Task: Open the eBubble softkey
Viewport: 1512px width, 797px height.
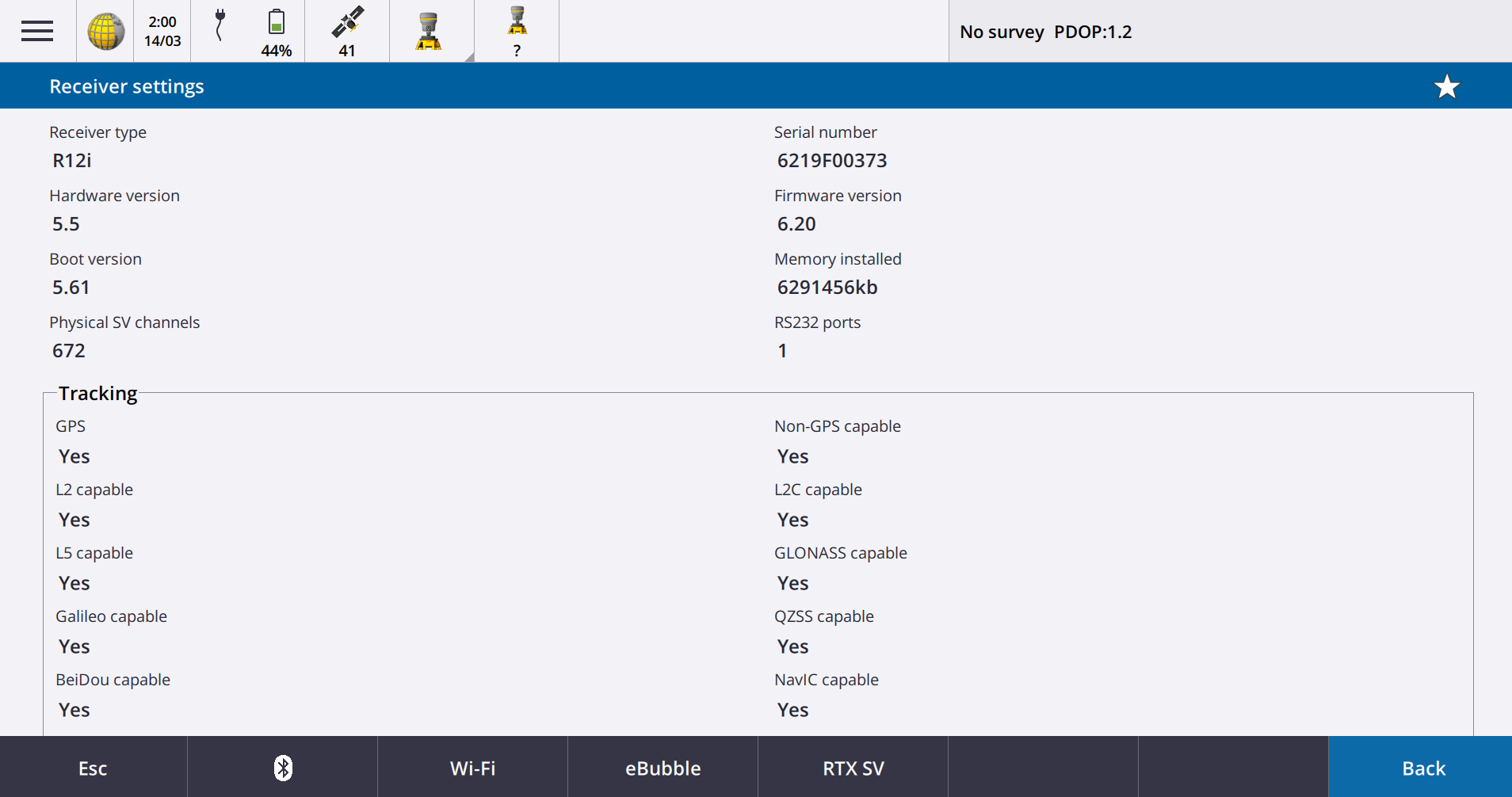Action: 663,768
